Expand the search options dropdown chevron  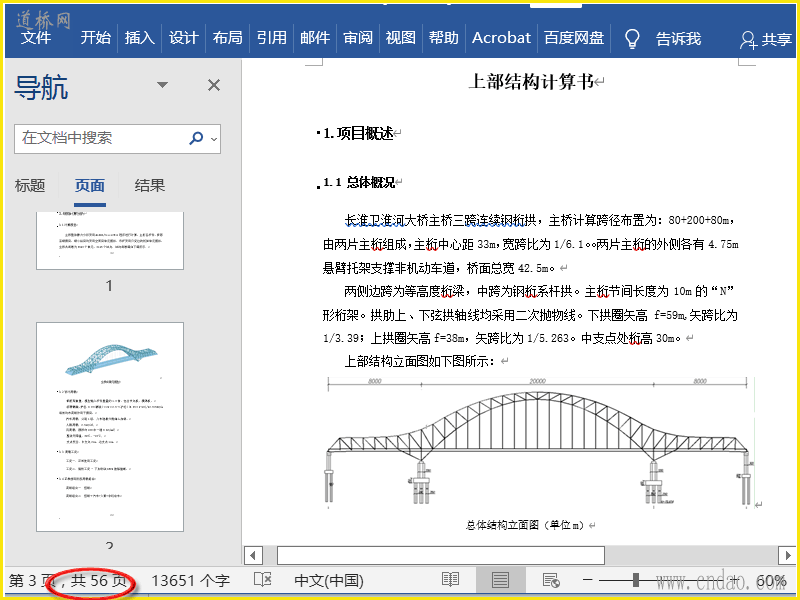click(215, 139)
